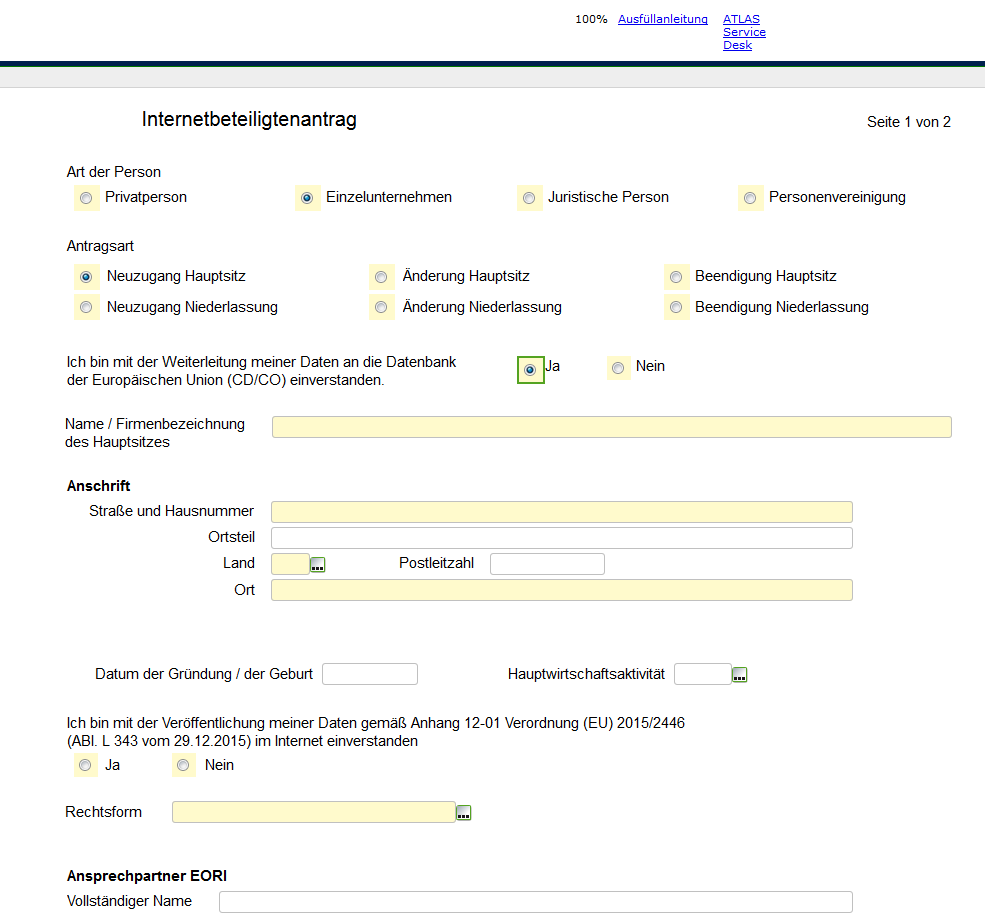Choose Personenvereinigung radio option
This screenshot has width=985, height=915.
(750, 198)
